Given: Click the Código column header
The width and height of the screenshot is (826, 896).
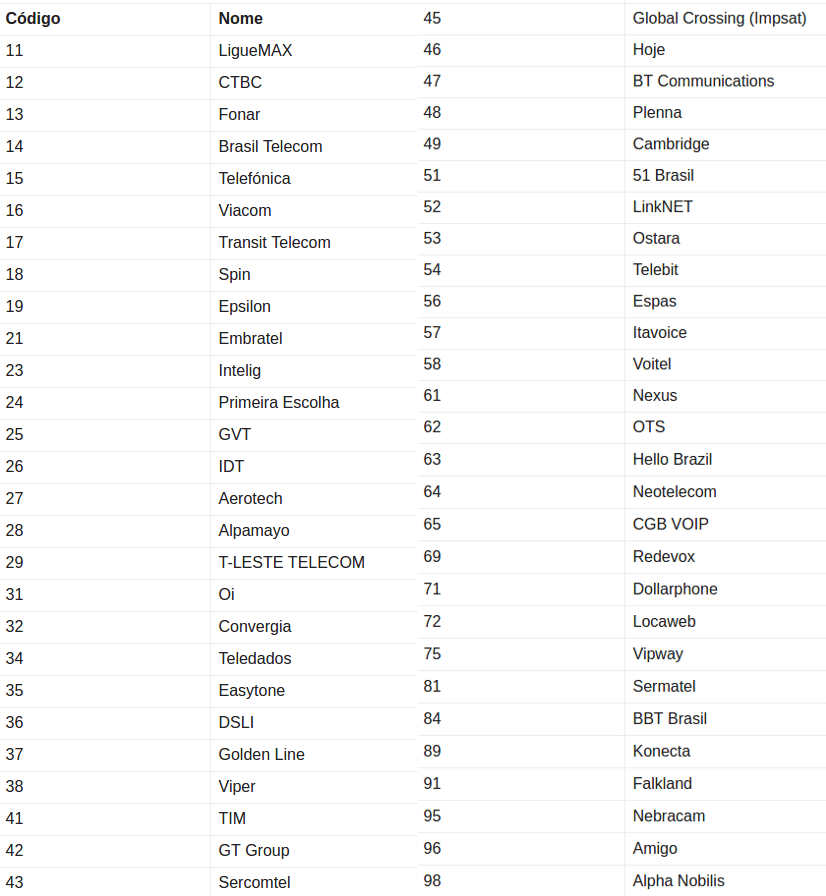Looking at the screenshot, I should (x=33, y=19).
